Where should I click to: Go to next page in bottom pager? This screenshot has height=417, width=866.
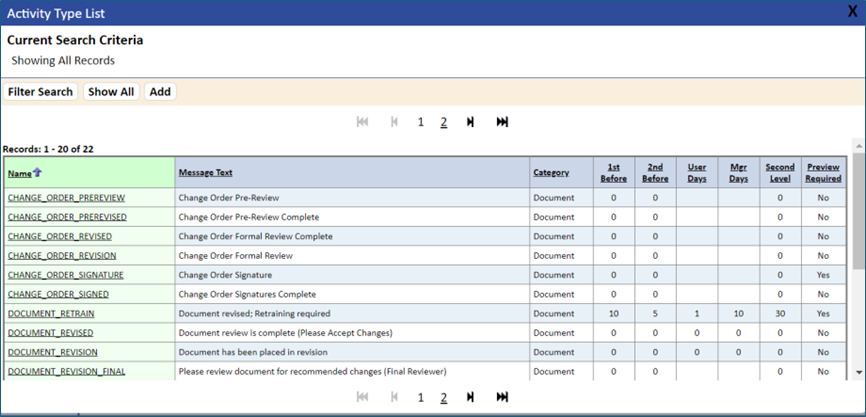click(x=470, y=397)
